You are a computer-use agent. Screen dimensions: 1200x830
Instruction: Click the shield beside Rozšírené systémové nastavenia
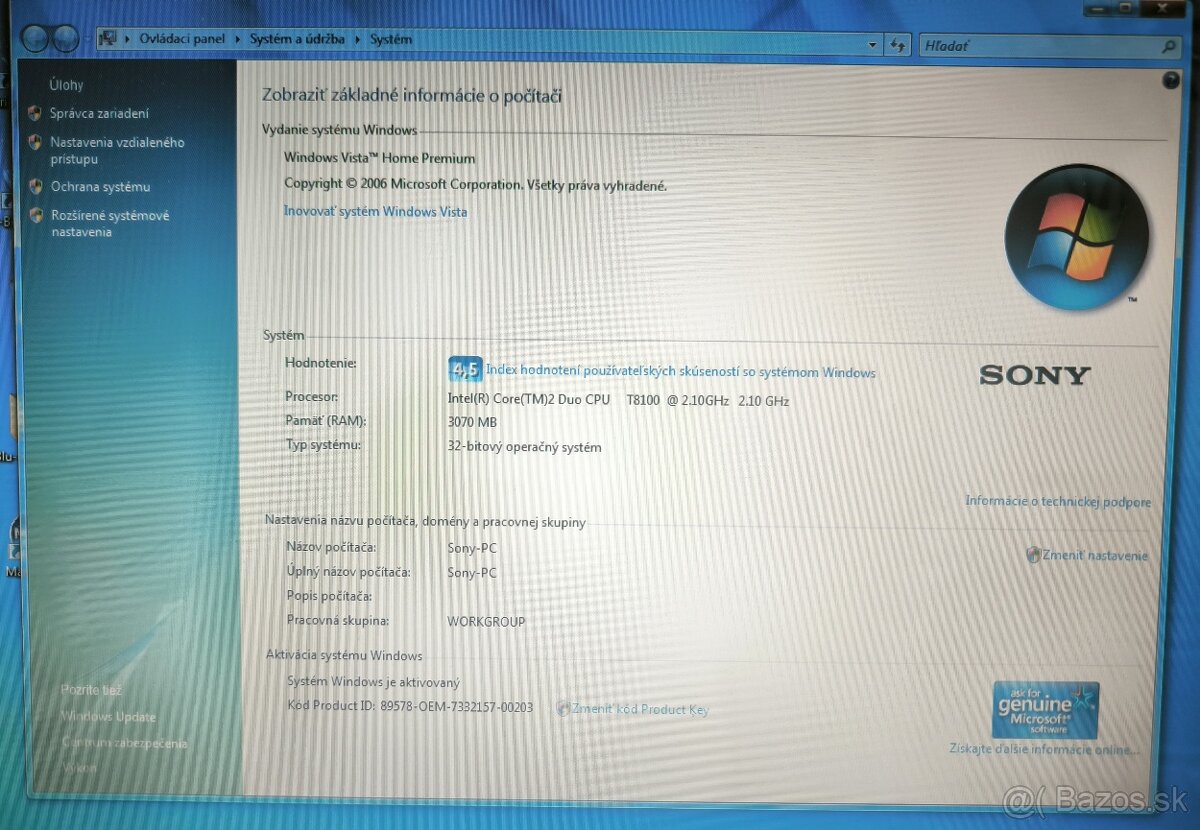37,215
